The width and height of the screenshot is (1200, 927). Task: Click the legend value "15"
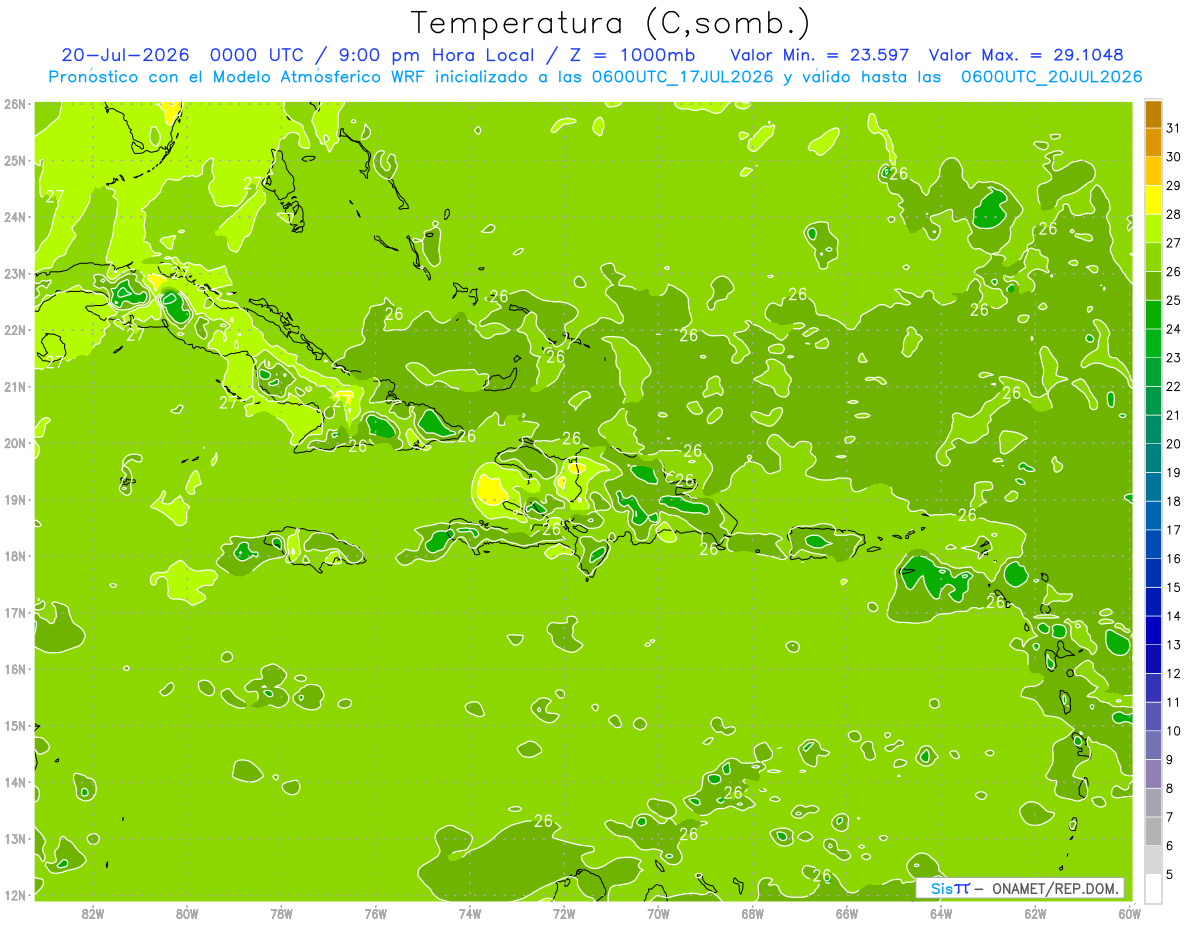coord(1174,588)
